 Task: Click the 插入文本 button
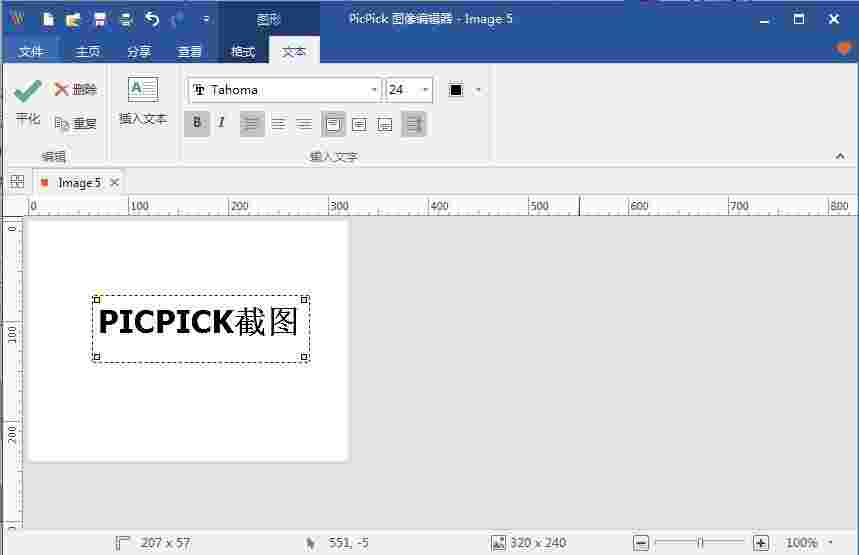(x=143, y=101)
